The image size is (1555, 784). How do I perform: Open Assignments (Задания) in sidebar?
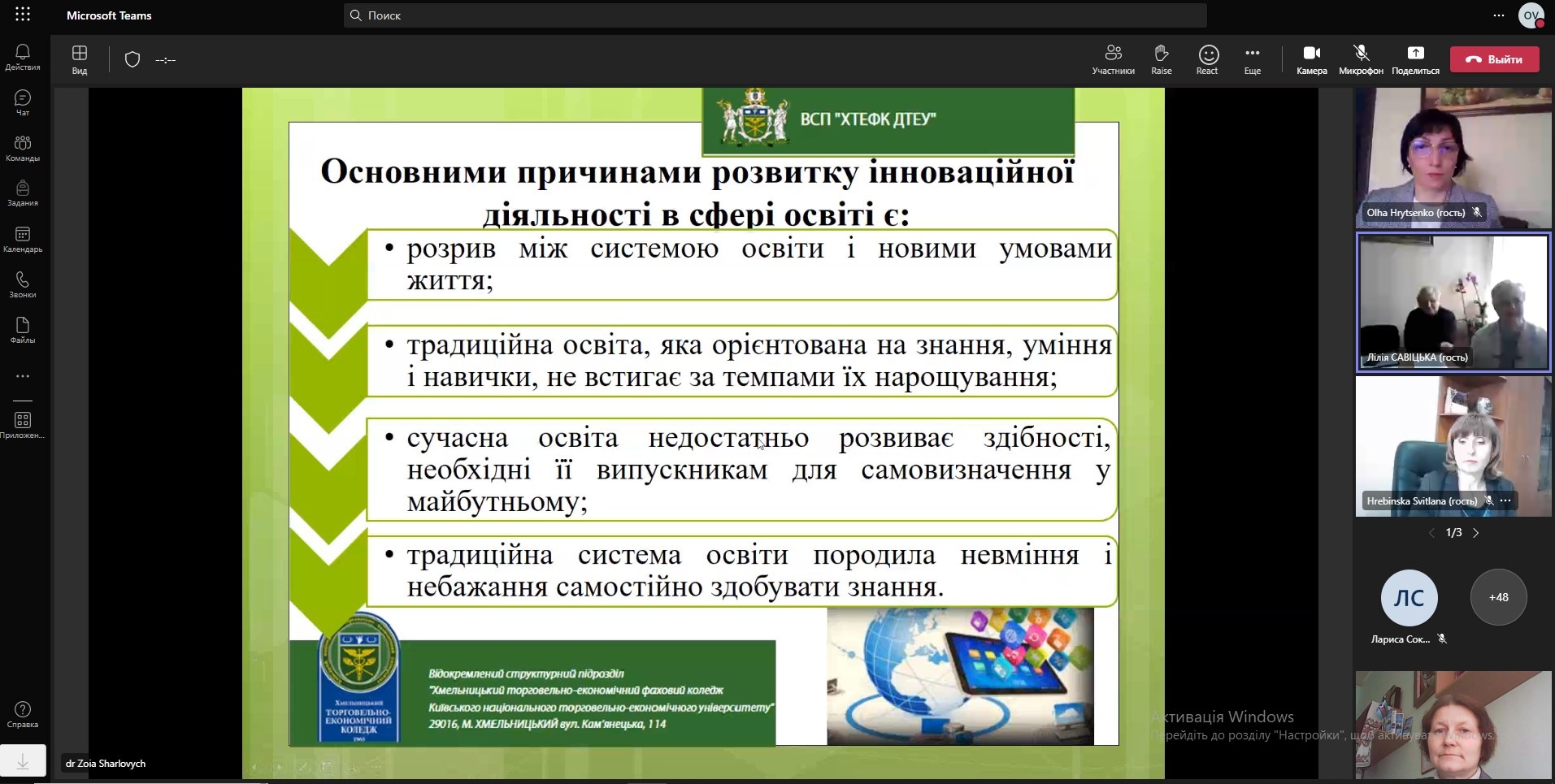(23, 193)
